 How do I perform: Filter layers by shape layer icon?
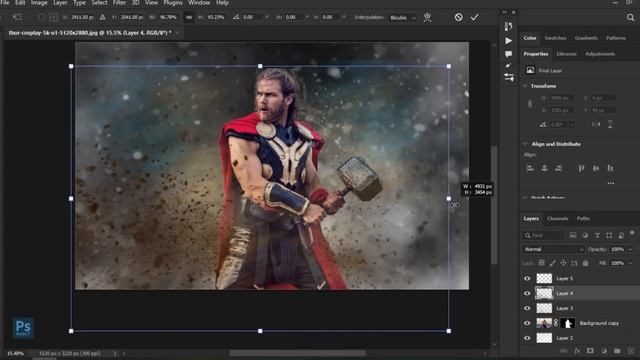click(609, 236)
